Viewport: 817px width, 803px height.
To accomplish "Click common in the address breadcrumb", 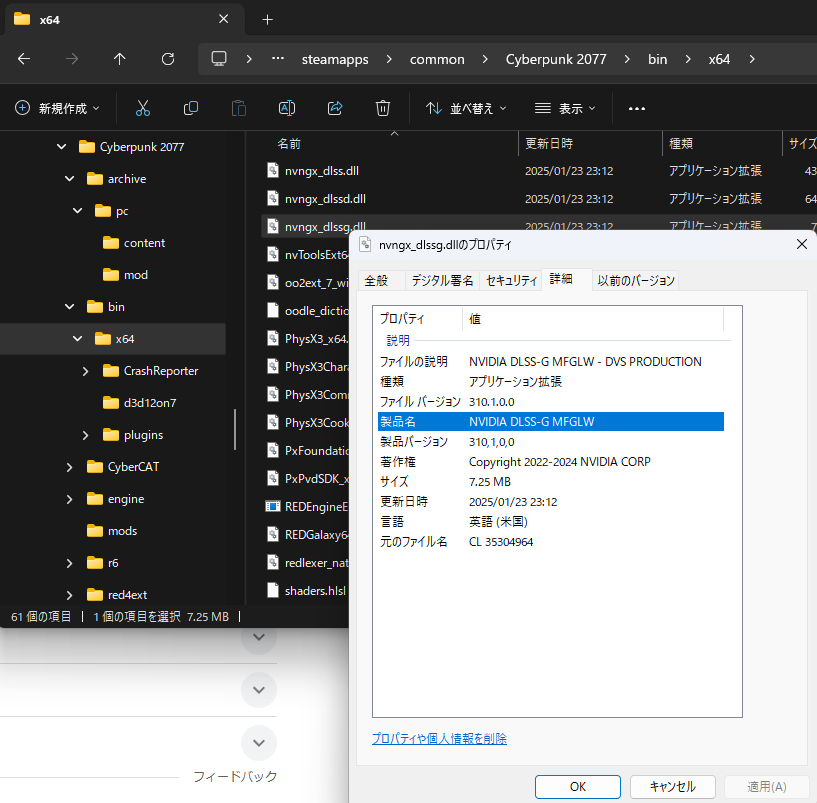I will point(437,59).
